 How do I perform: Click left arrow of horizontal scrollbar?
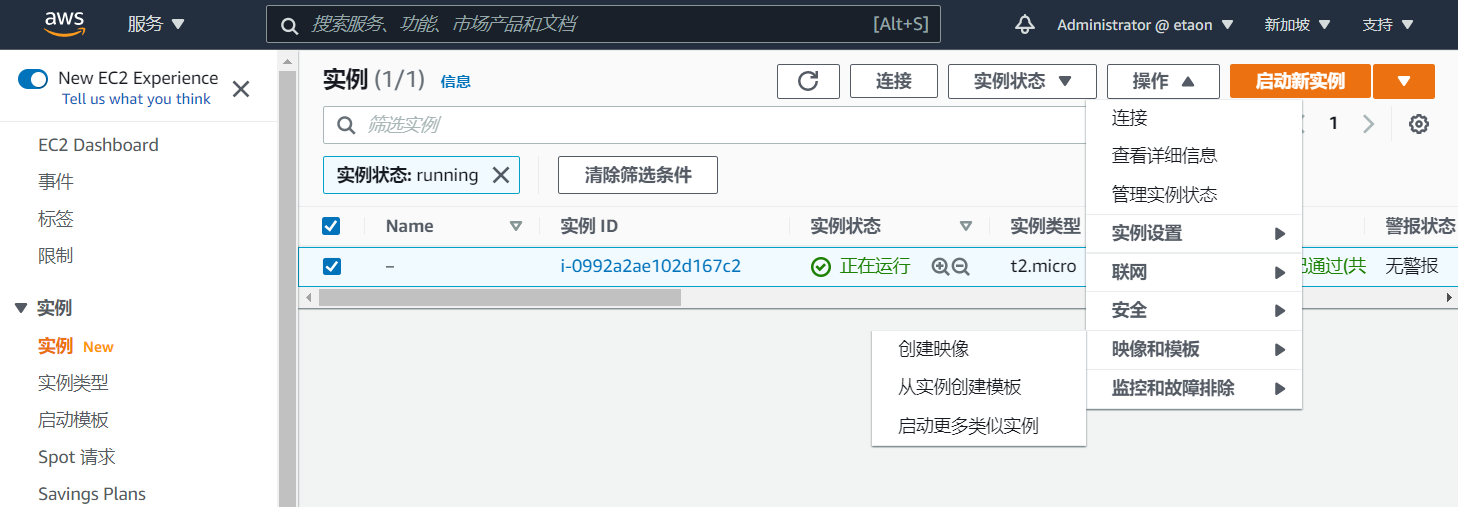(x=308, y=298)
